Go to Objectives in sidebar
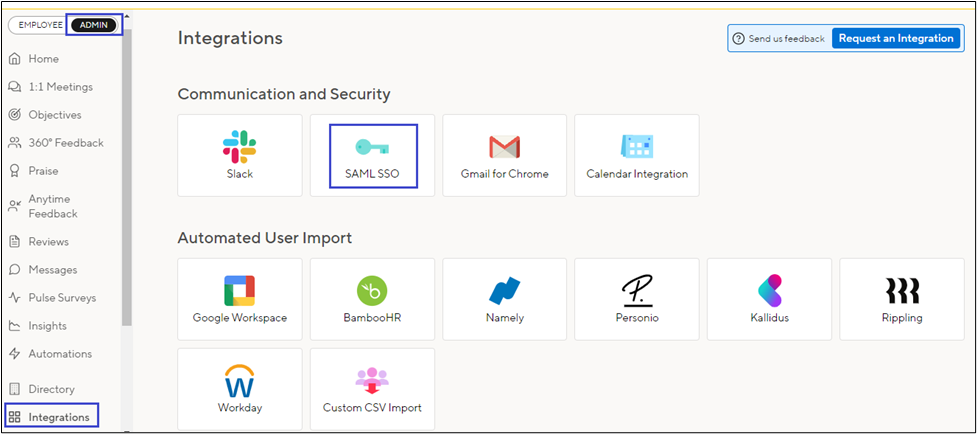This screenshot has height=434, width=977. click(54, 115)
